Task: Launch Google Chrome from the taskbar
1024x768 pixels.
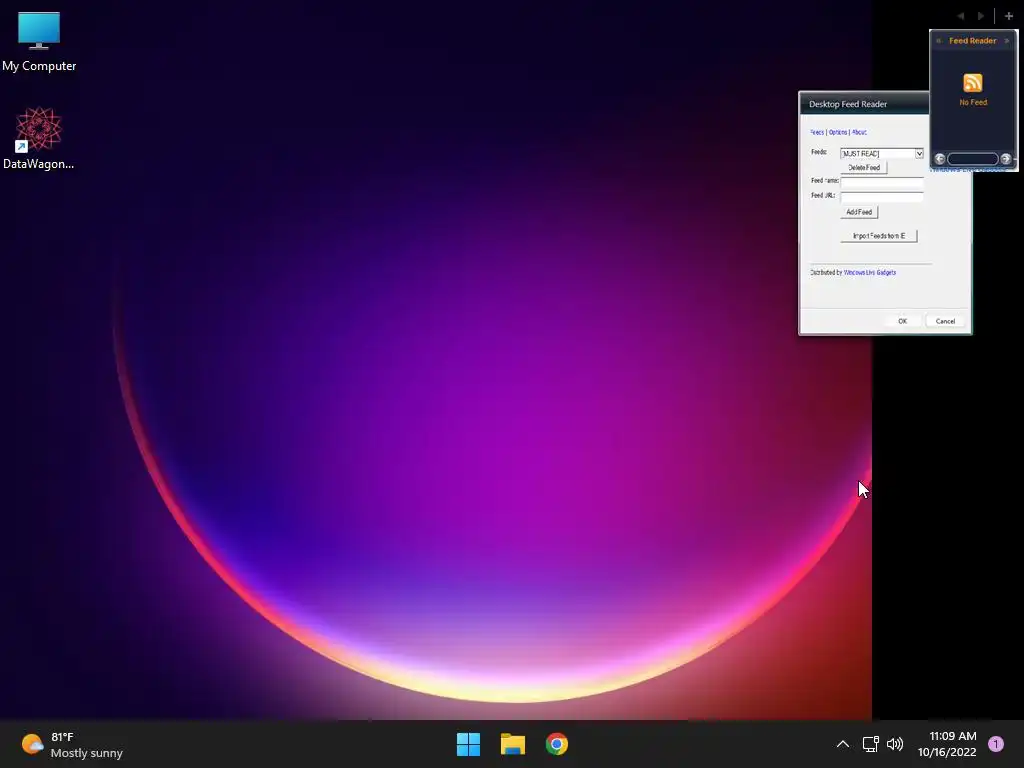Action: click(556, 744)
